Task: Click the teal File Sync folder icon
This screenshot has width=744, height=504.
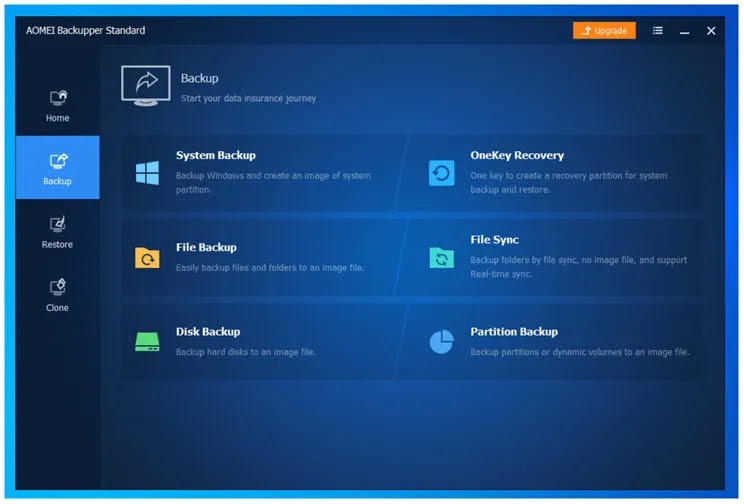Action: click(441, 258)
